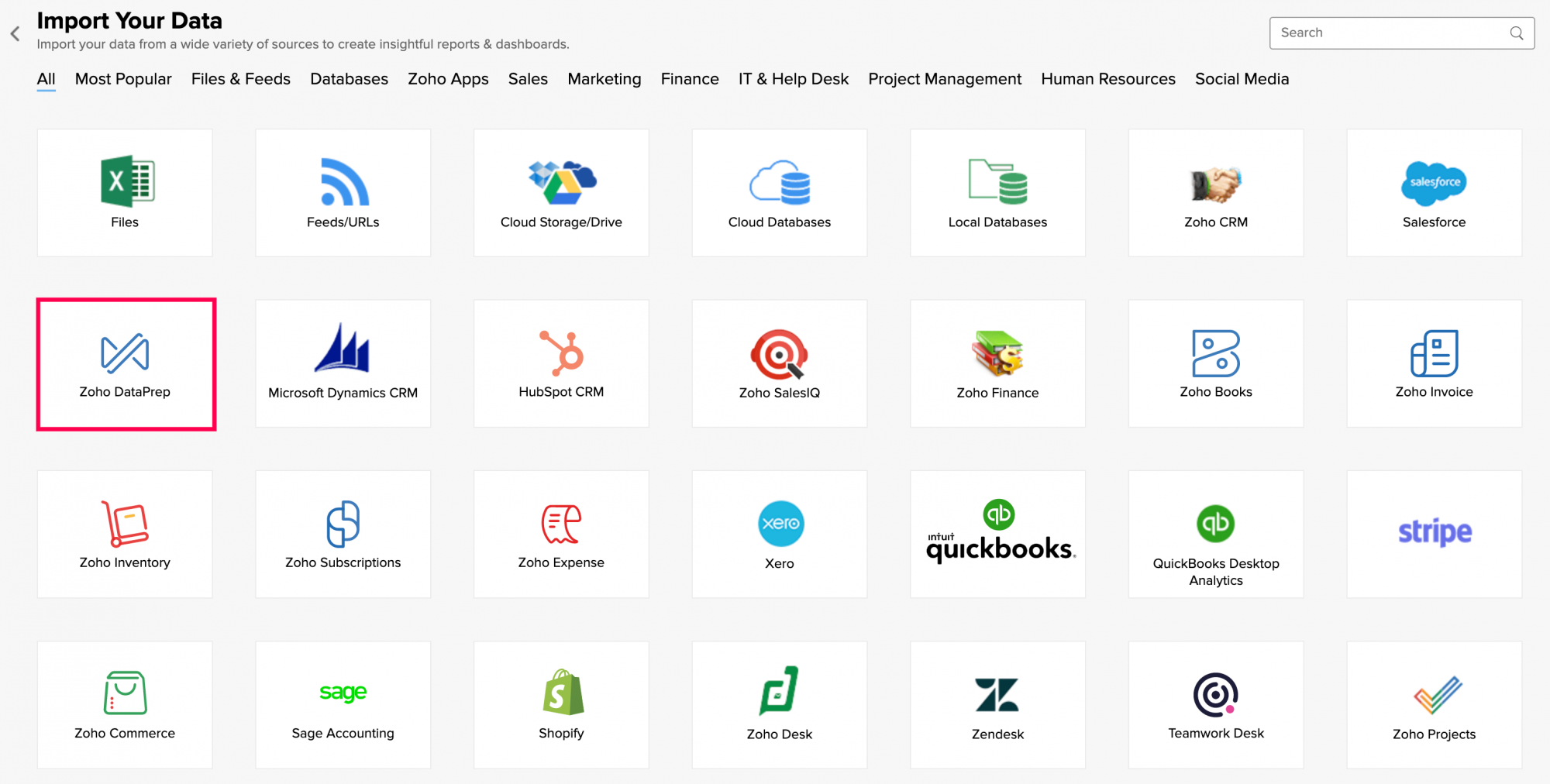The width and height of the screenshot is (1550, 784).
Task: Open the Zoho SalesIQ target icon
Action: [x=780, y=354]
